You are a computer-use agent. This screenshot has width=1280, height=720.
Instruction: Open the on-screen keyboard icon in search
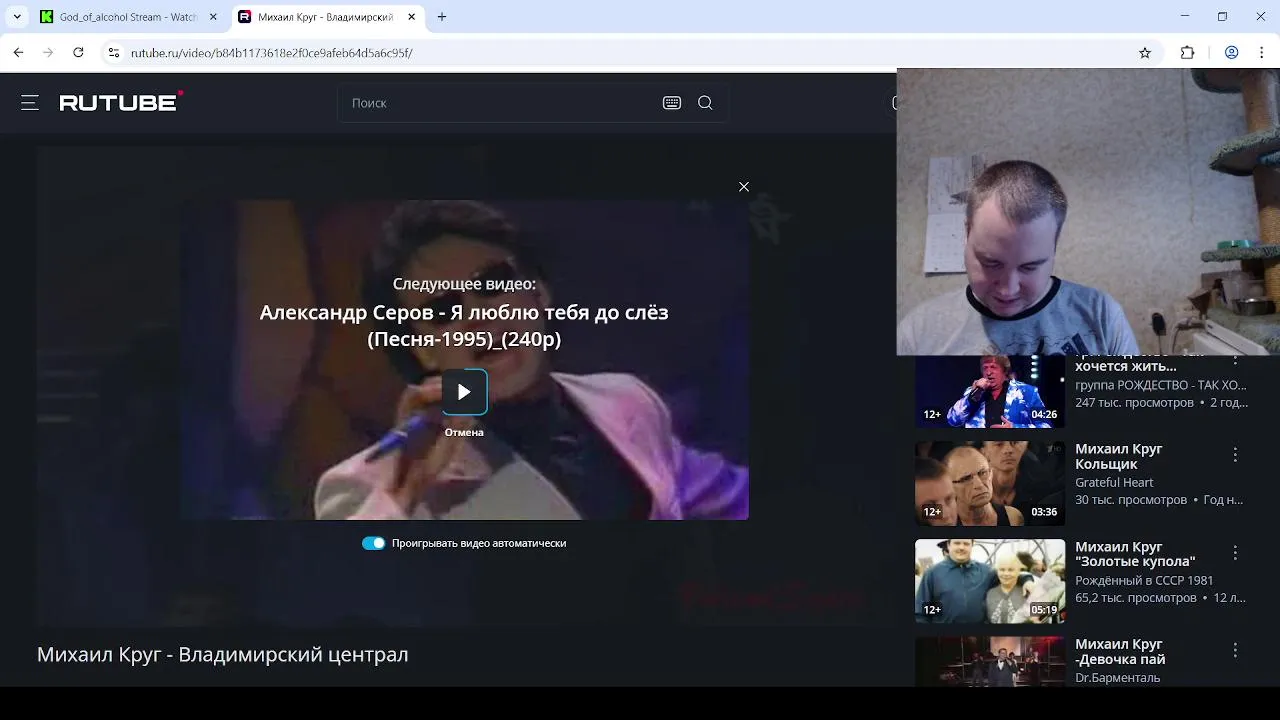pos(672,103)
